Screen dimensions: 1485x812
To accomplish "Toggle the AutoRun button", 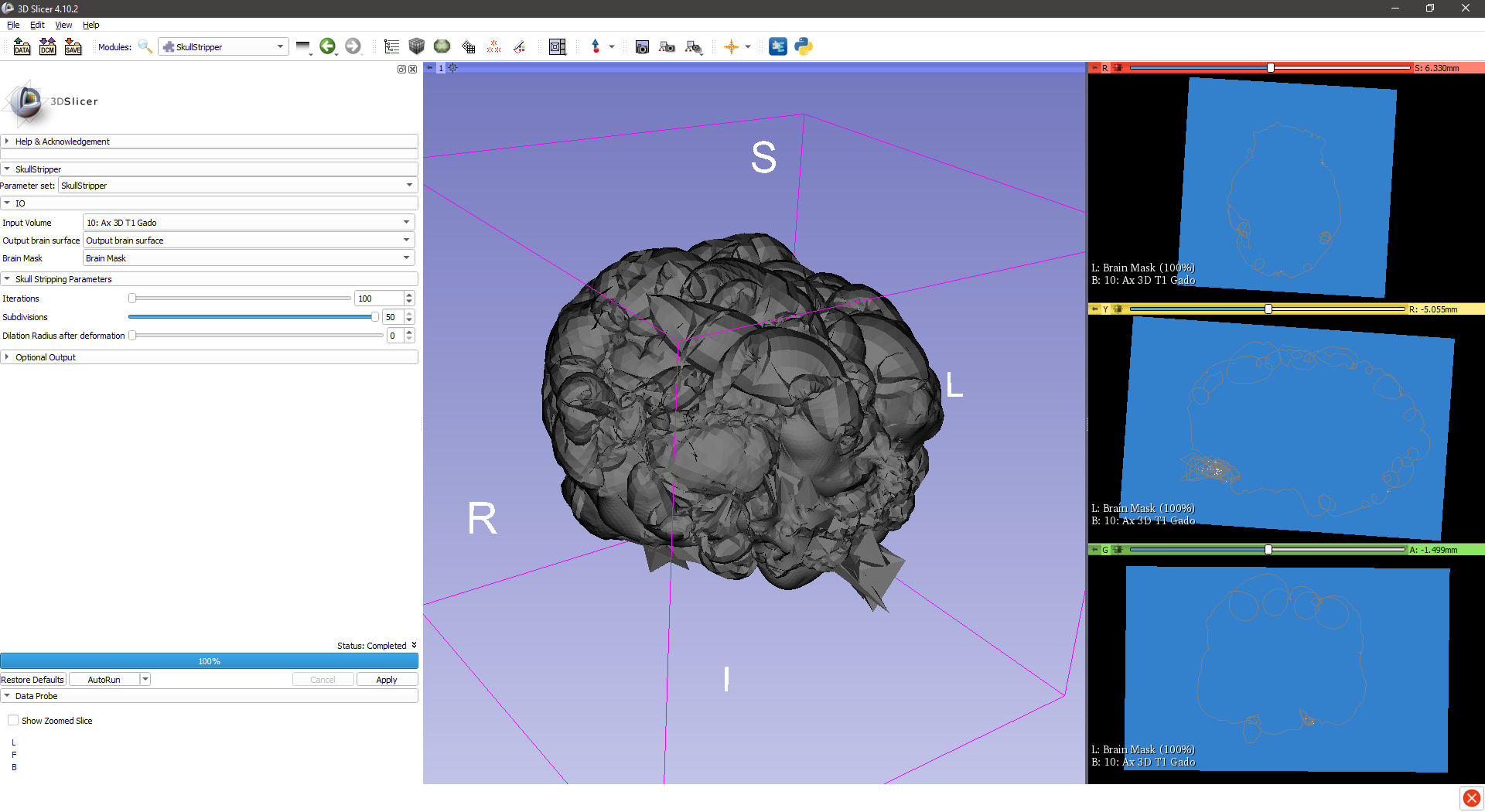I will pyautogui.click(x=104, y=680).
